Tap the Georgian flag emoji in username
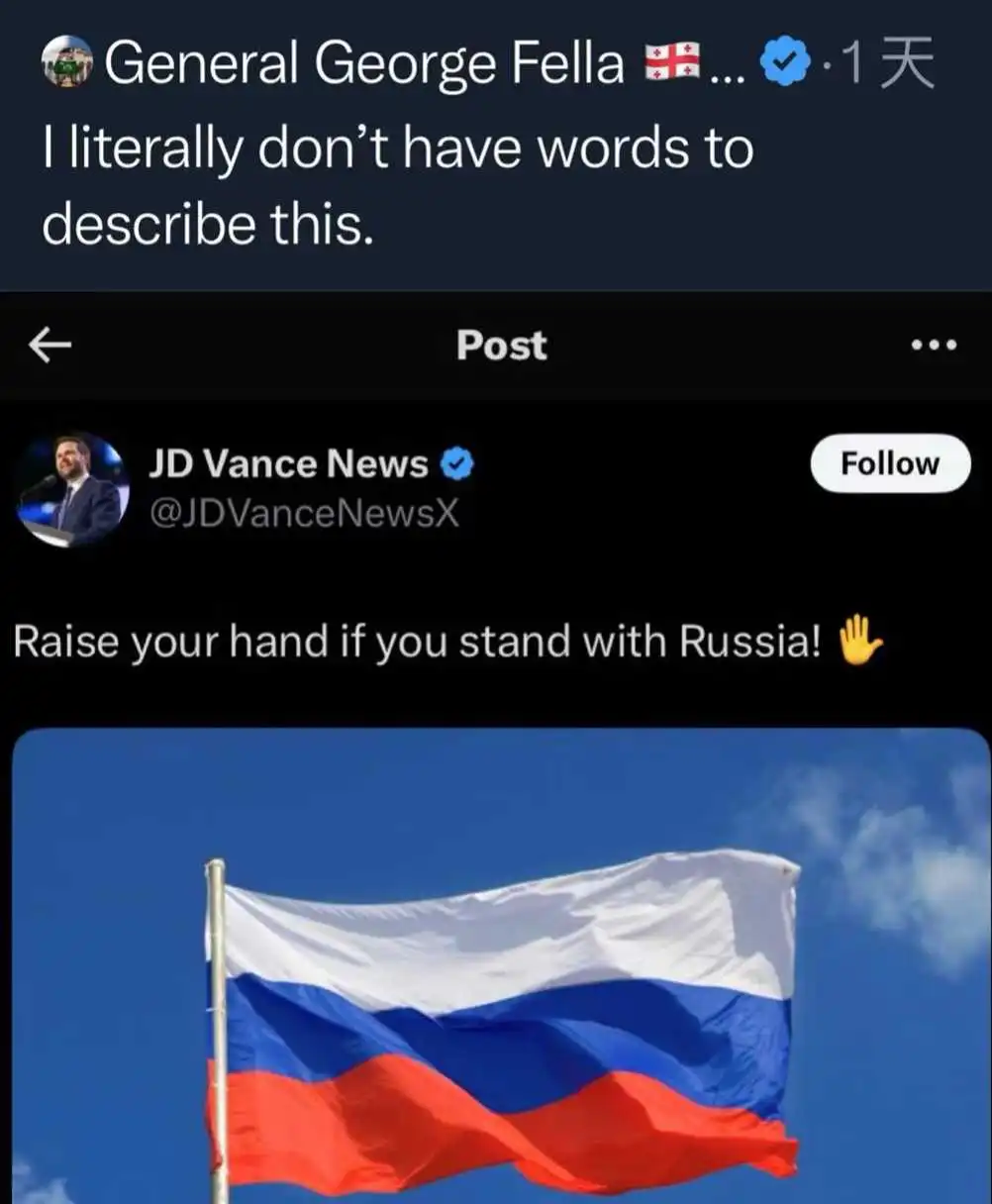Screen dimensions: 992x1204 pos(672,63)
